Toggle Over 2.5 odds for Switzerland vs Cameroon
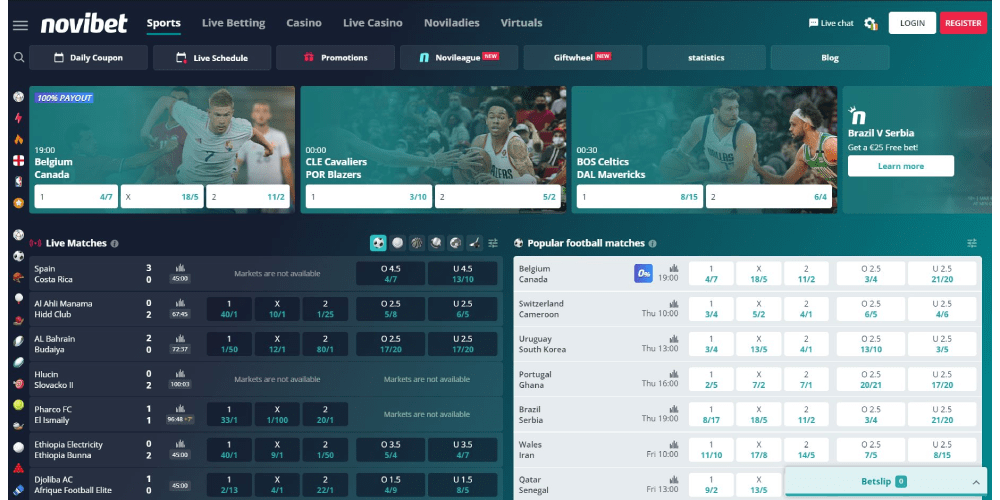 click(868, 308)
